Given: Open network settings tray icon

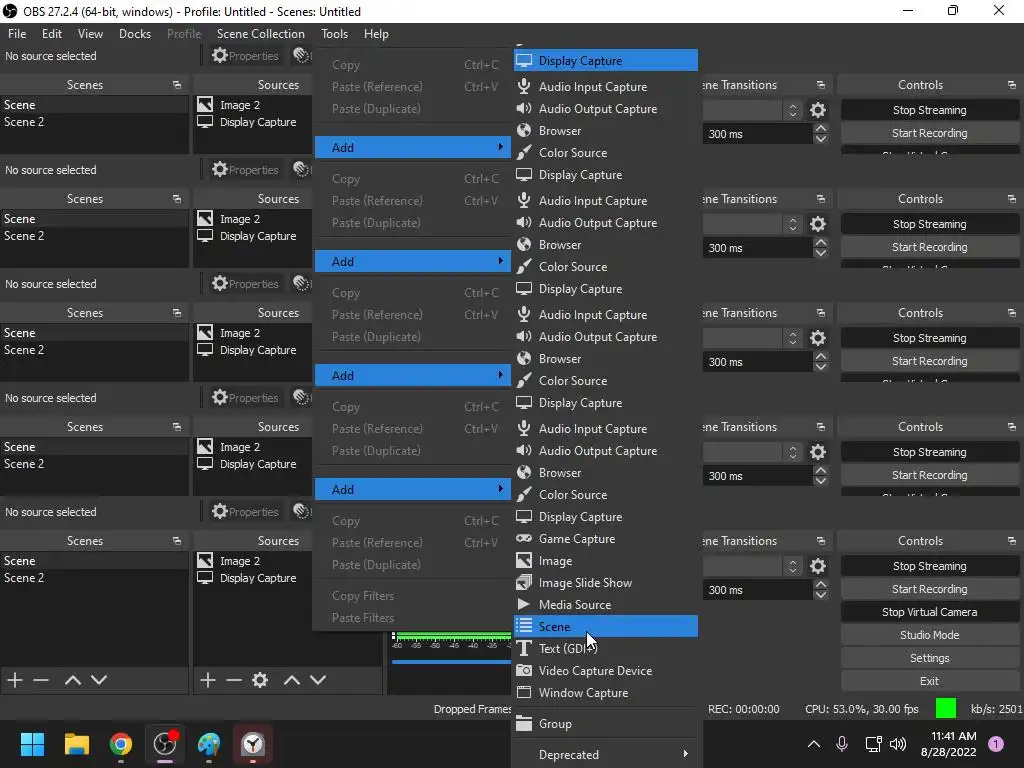Looking at the screenshot, I should click(873, 744).
